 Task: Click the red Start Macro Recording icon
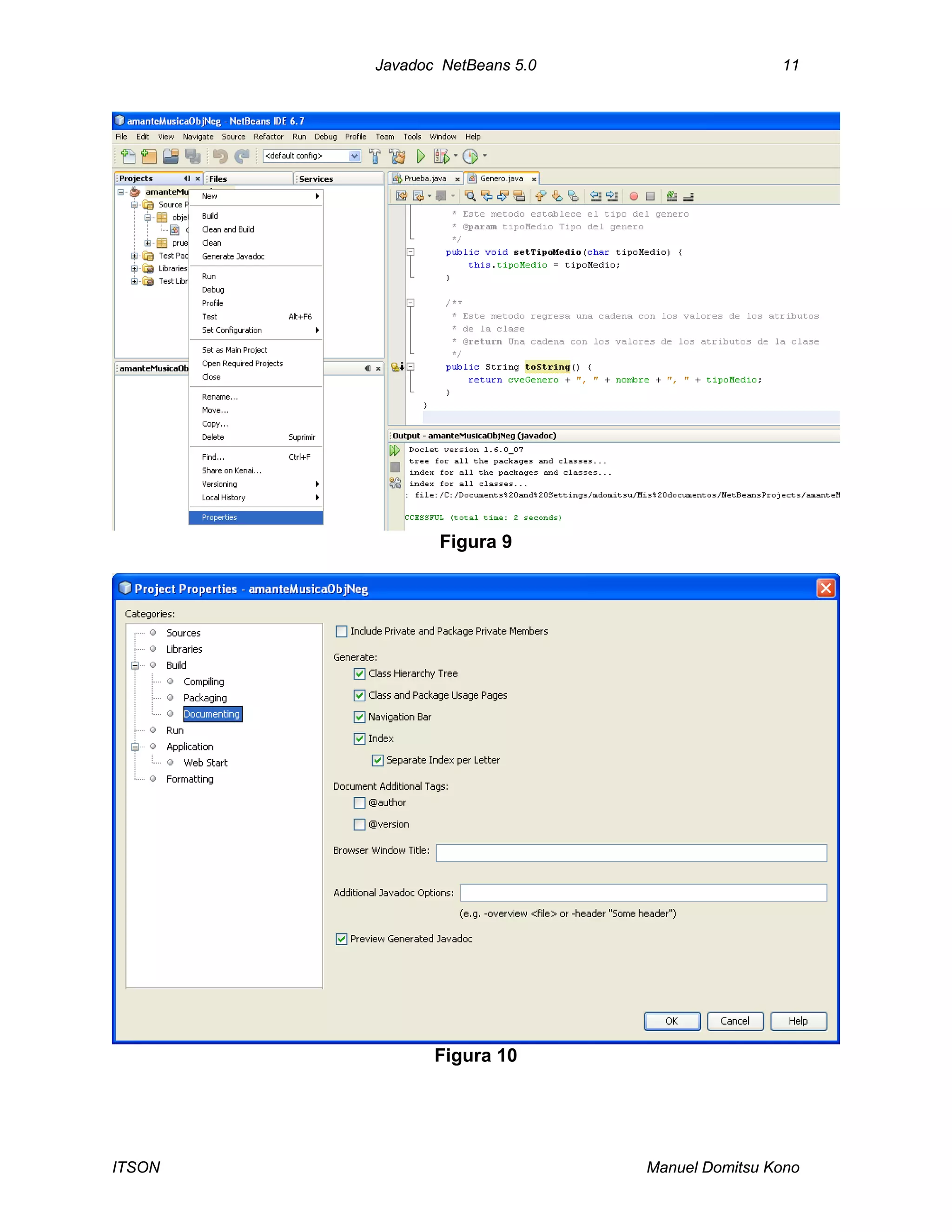(634, 196)
